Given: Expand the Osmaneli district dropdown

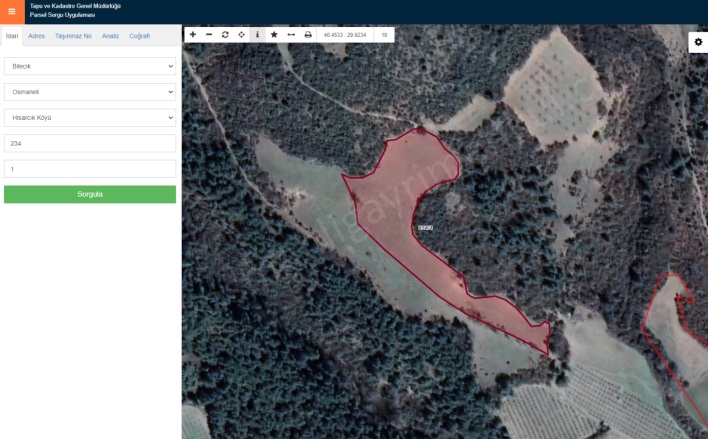Looking at the screenshot, I should pos(90,92).
